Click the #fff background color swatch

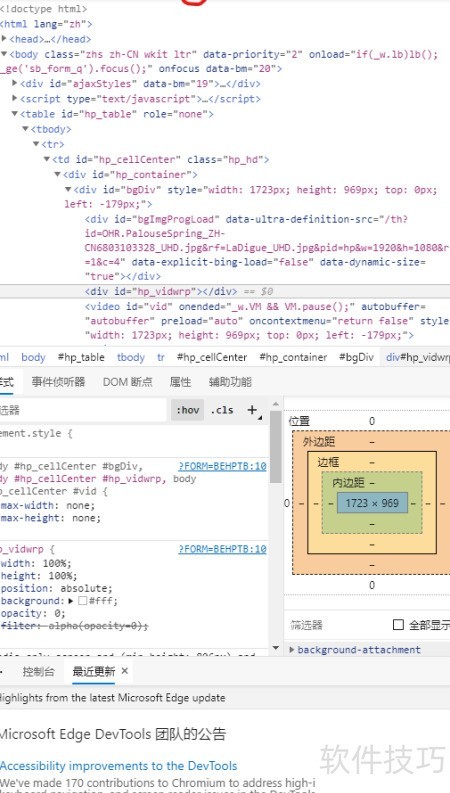[x=83, y=601]
